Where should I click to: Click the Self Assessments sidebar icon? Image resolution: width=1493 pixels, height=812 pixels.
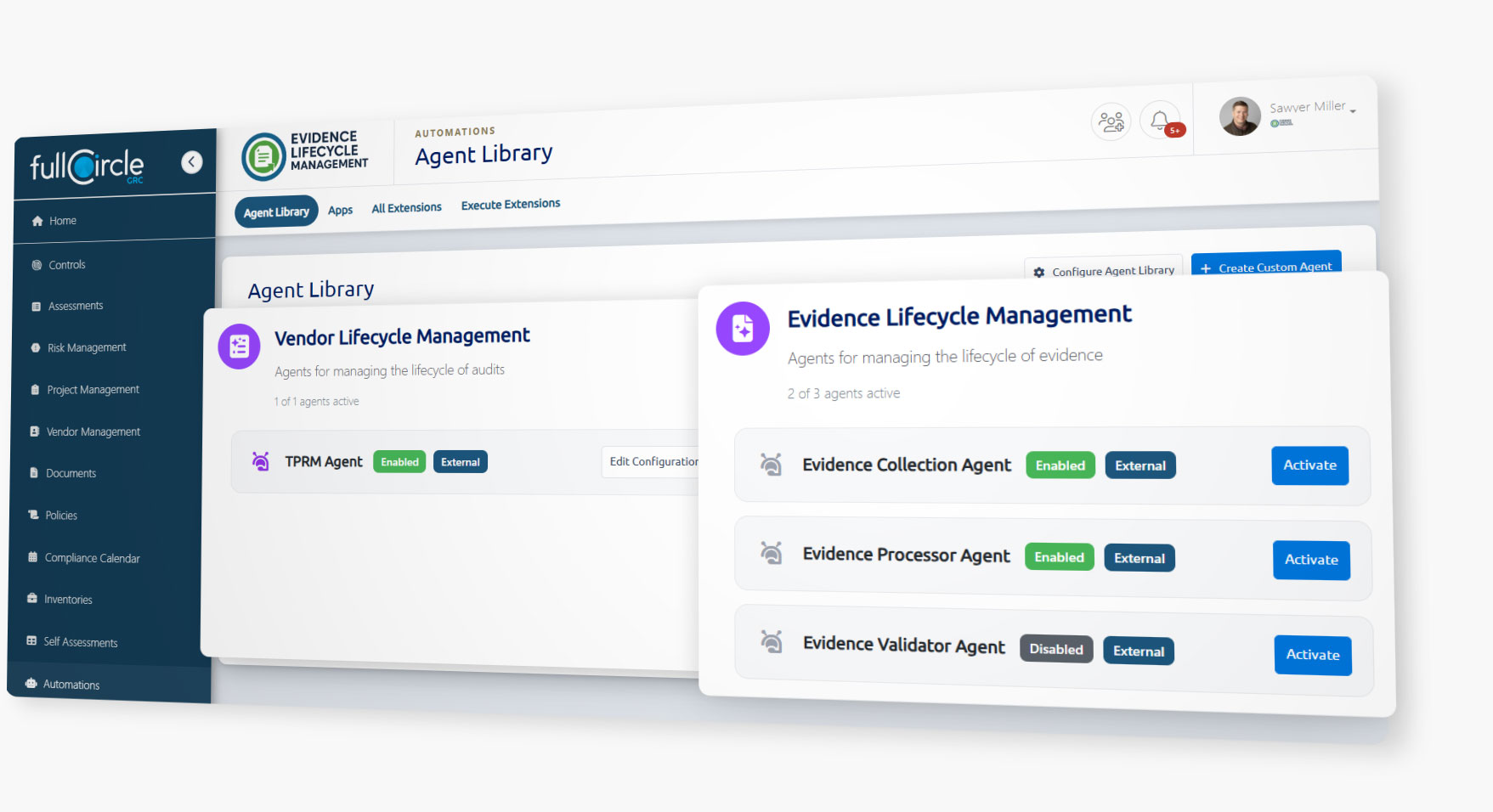tap(31, 641)
